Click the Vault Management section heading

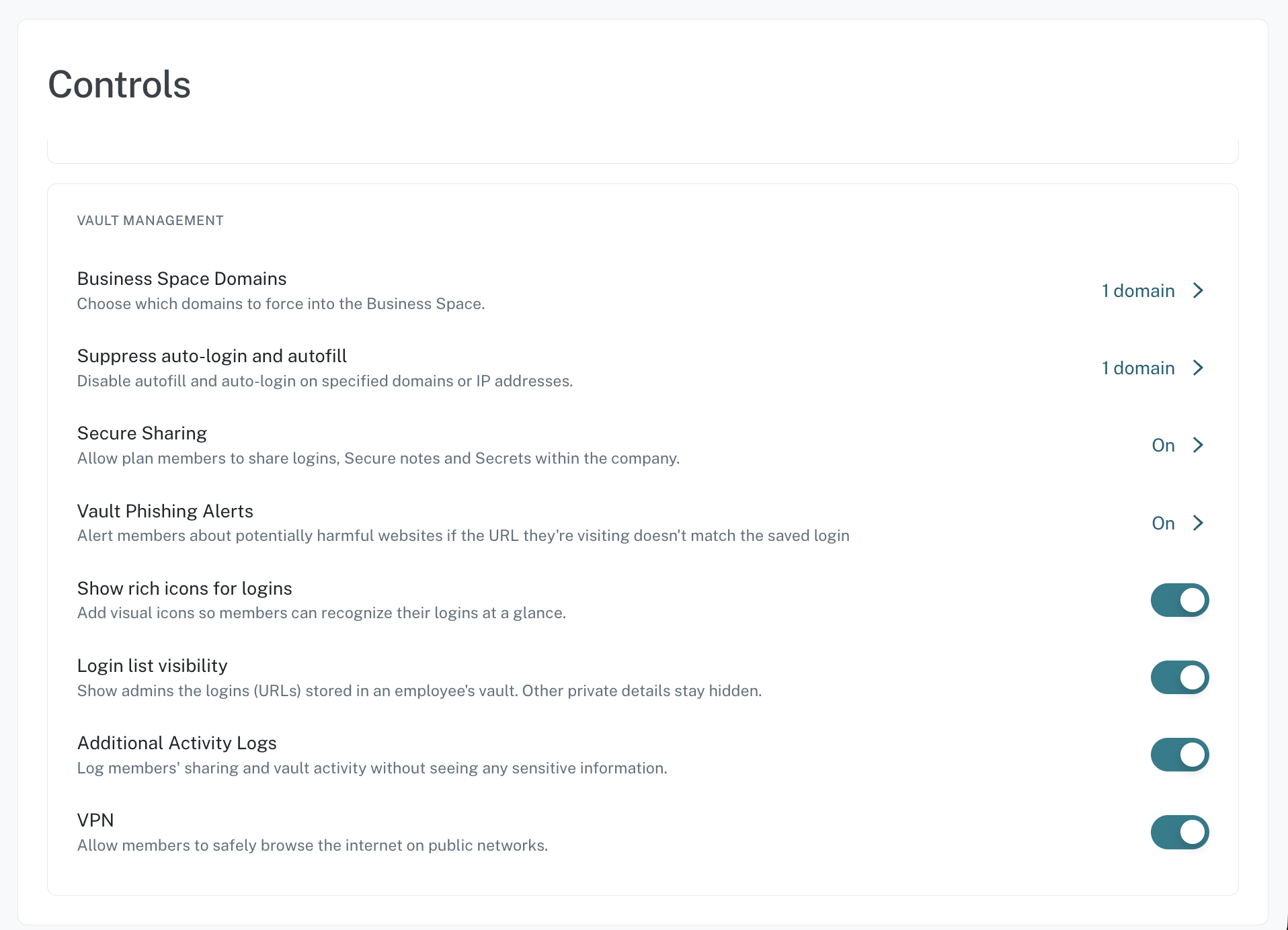pyautogui.click(x=151, y=220)
